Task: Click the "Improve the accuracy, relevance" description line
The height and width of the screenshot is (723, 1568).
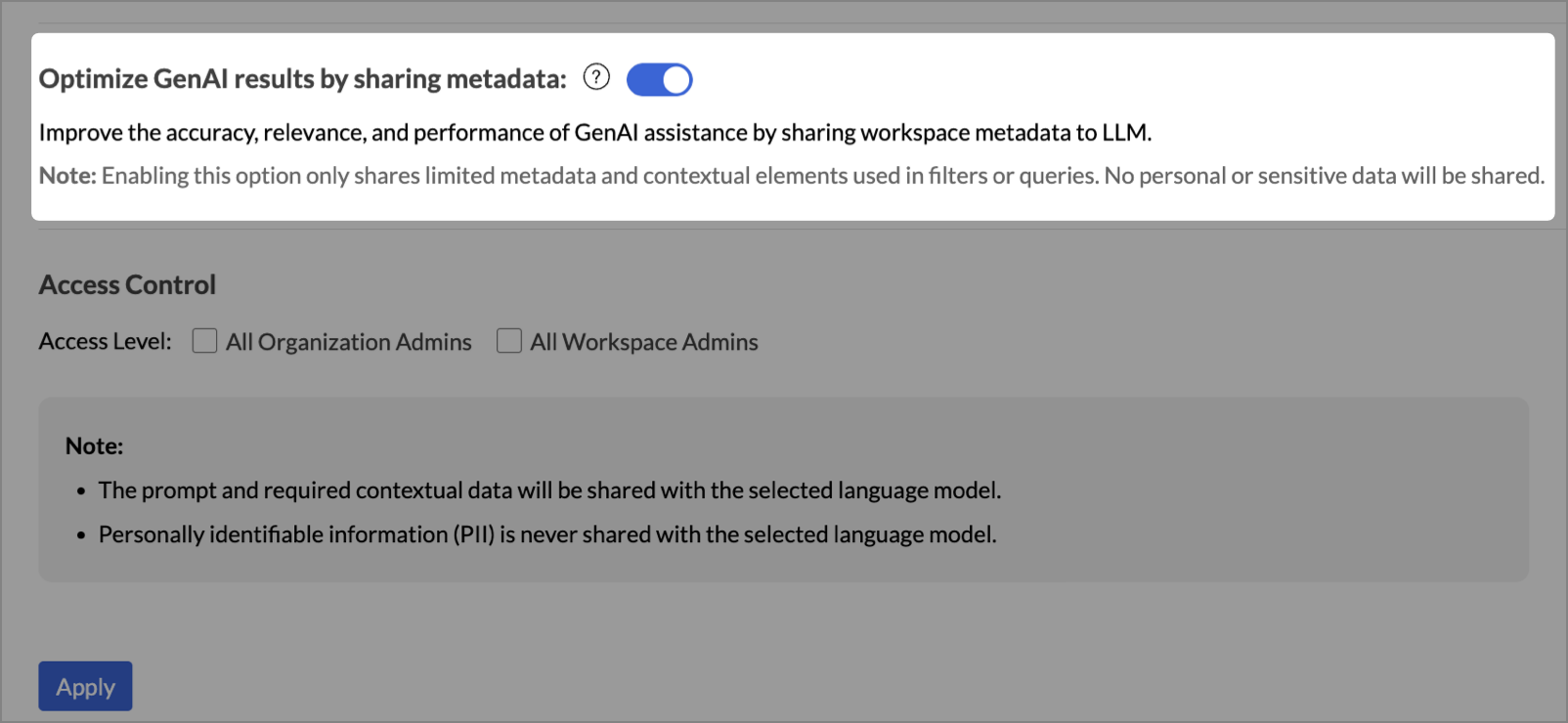Action: pos(594,133)
